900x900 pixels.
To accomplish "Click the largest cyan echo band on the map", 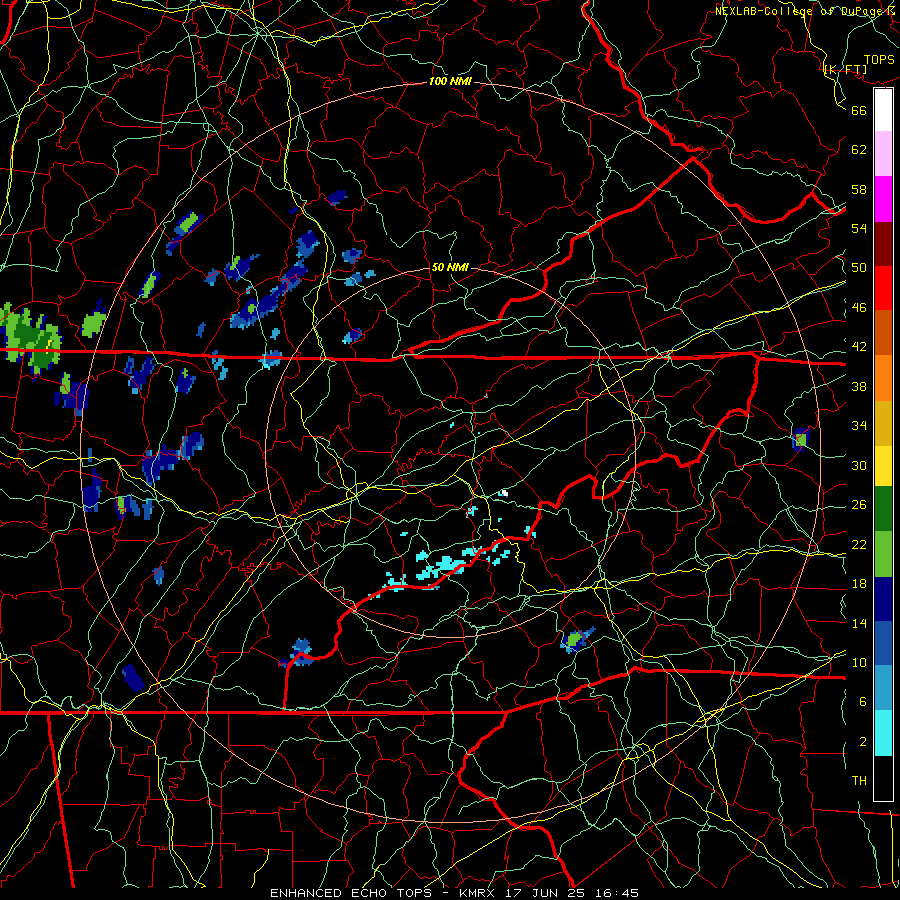I will (448, 564).
